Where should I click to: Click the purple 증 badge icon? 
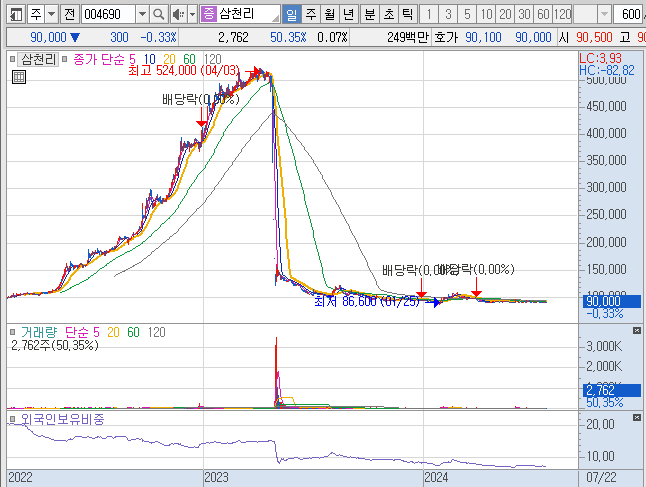208,14
